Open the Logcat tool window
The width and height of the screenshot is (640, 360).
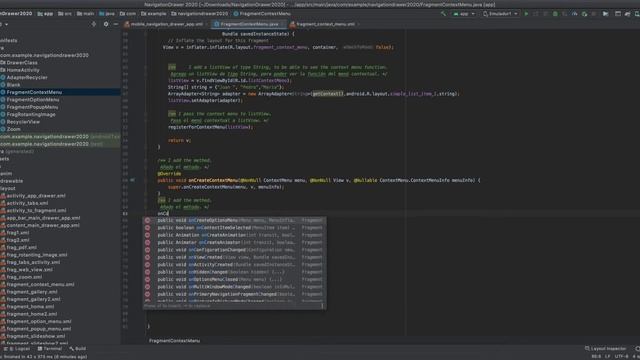pos(18,349)
